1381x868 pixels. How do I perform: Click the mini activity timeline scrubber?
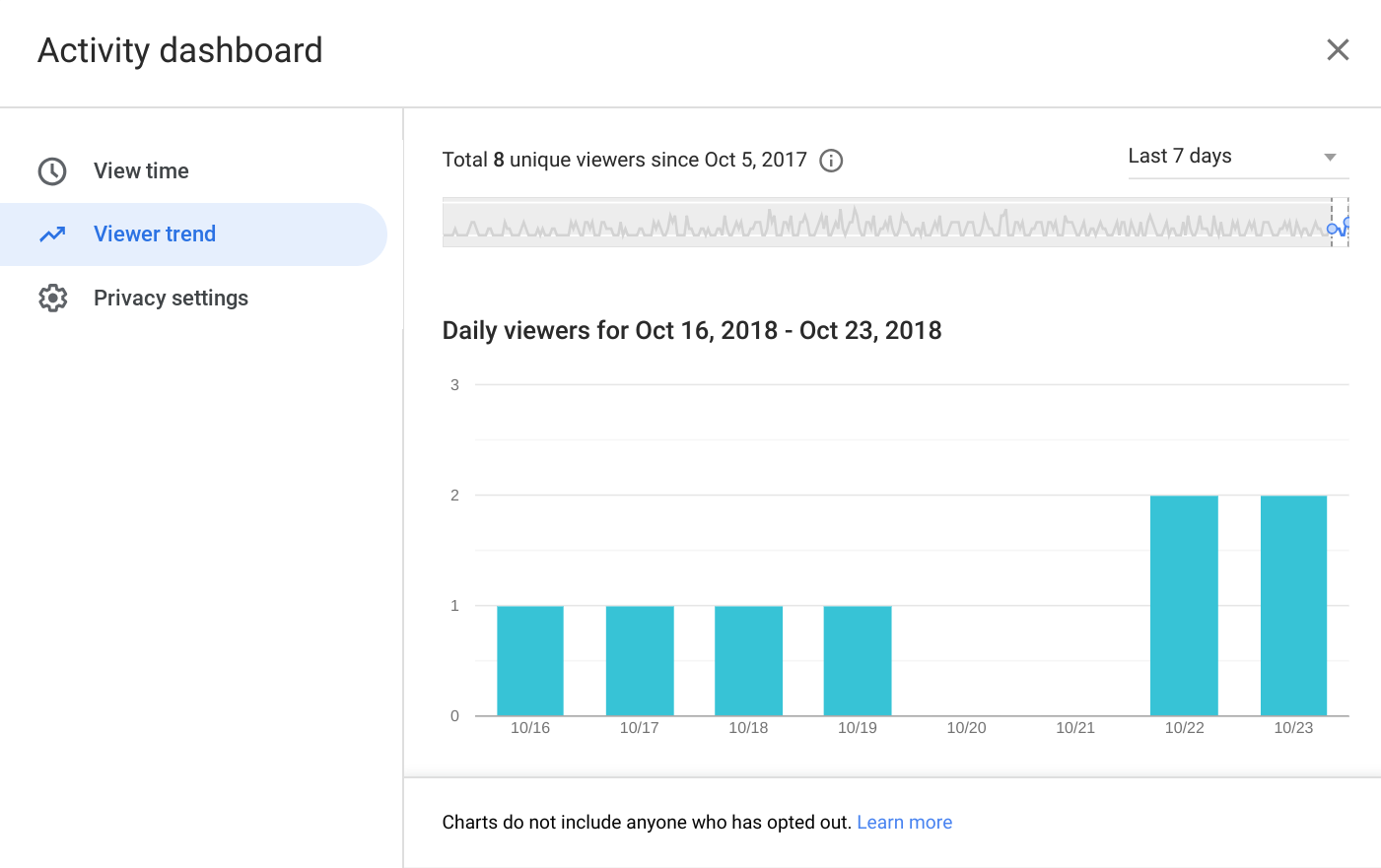pyautogui.click(x=887, y=225)
